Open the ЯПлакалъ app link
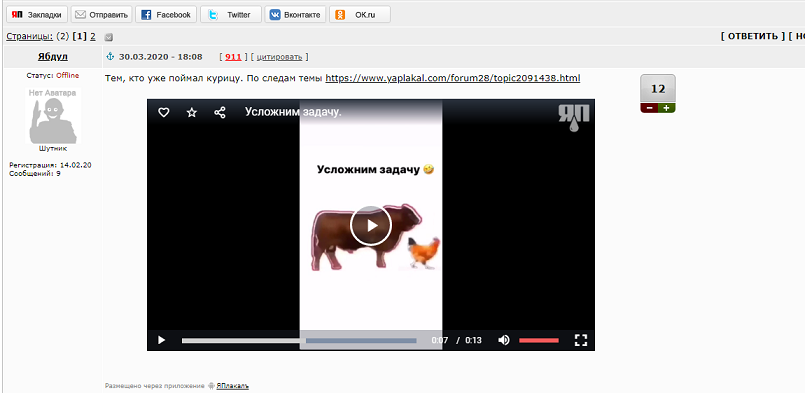The width and height of the screenshot is (805, 393). coord(233,385)
